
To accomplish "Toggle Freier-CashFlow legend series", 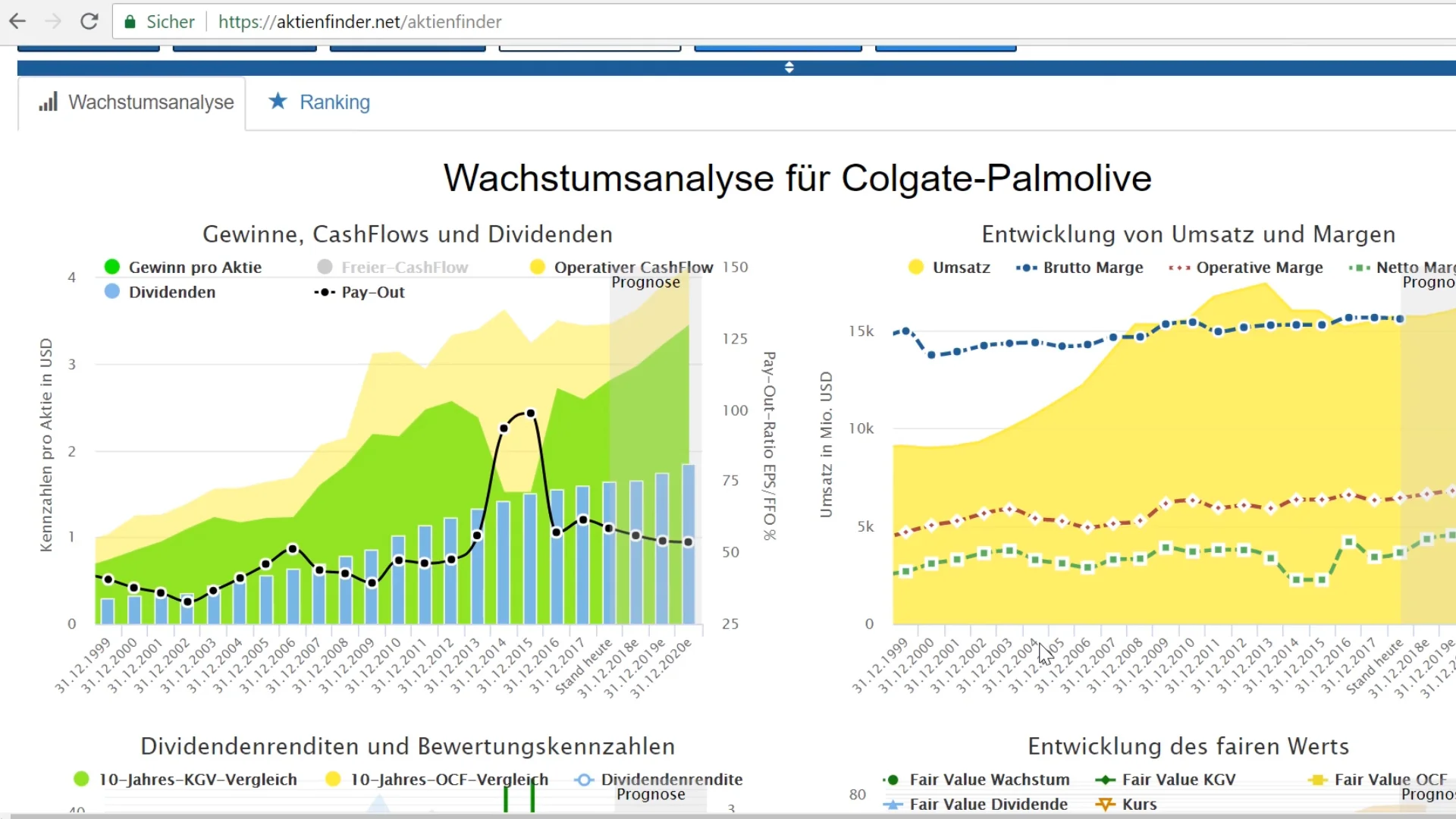I will pos(392,267).
